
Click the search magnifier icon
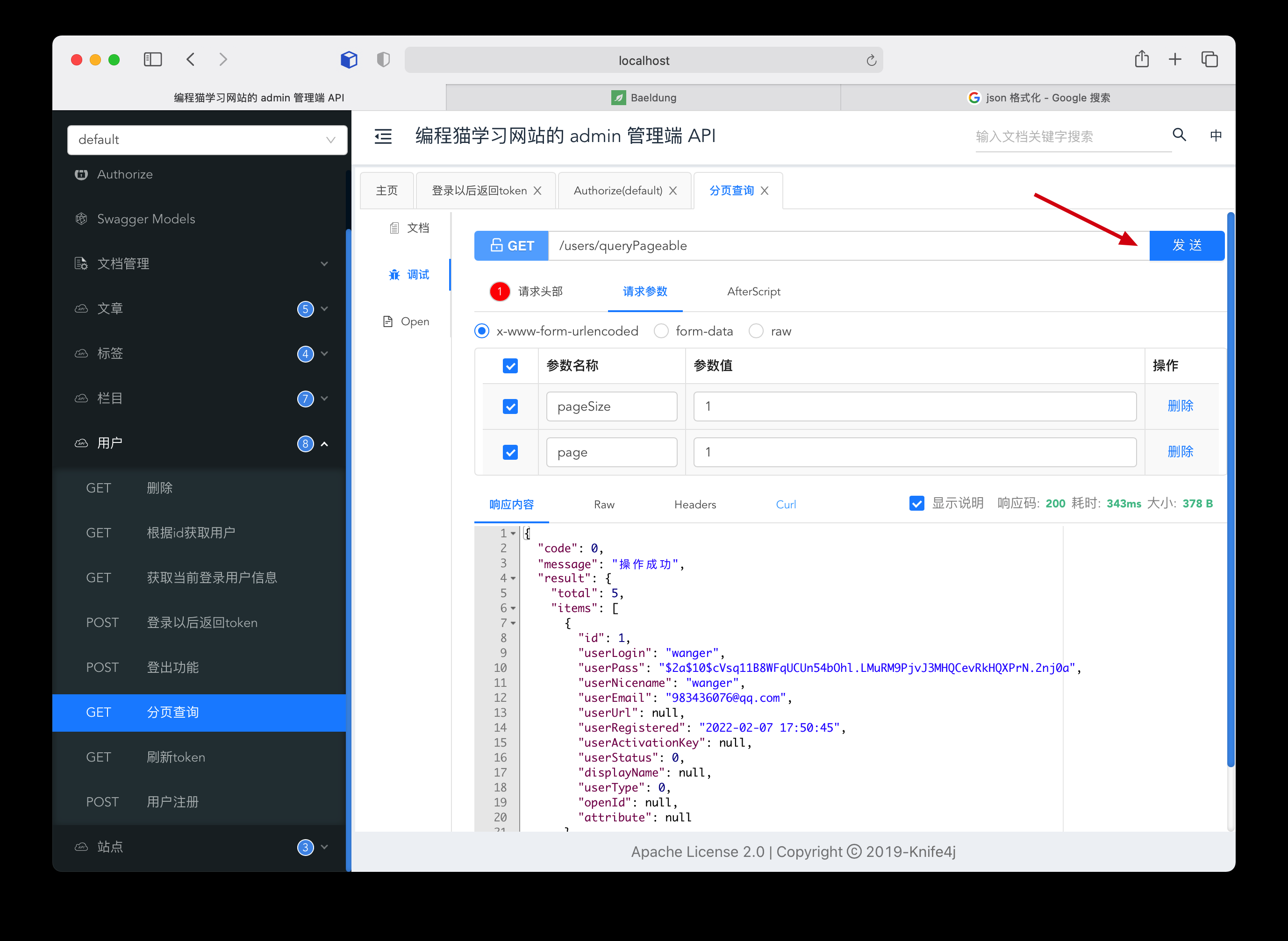1179,135
